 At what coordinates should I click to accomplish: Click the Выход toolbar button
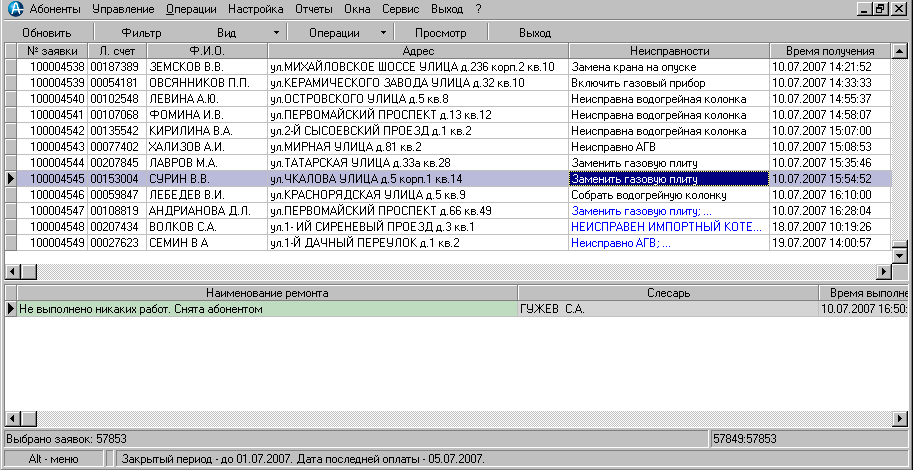pyautogui.click(x=535, y=33)
